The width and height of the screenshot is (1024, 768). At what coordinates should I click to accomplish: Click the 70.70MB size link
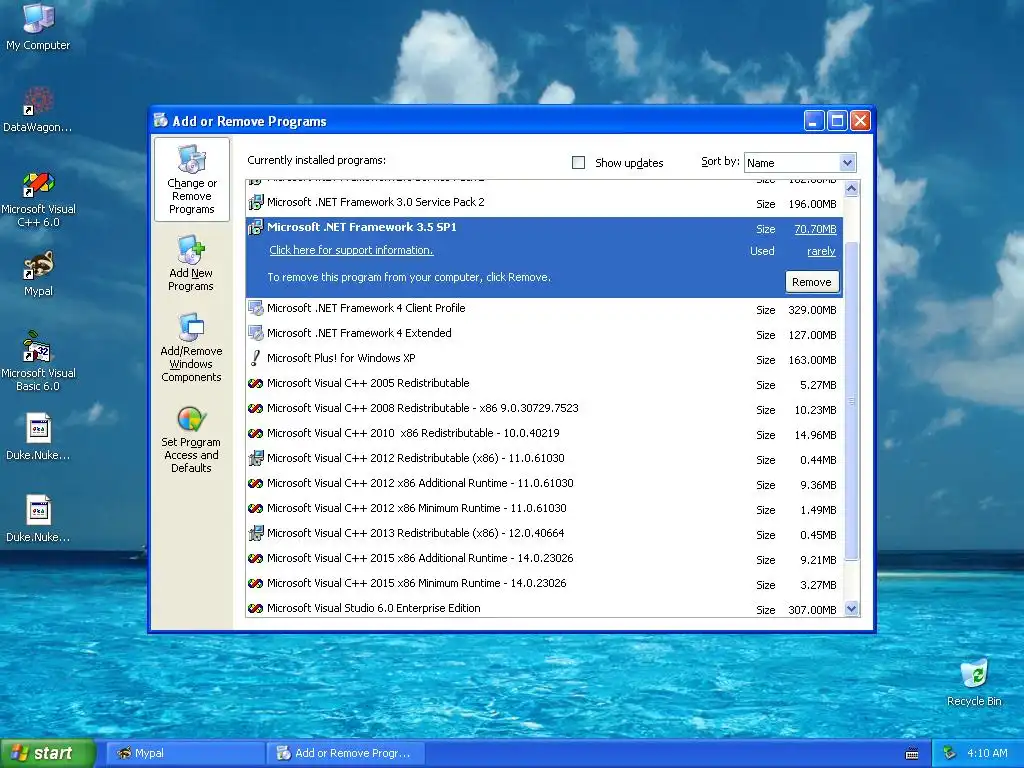click(x=815, y=229)
